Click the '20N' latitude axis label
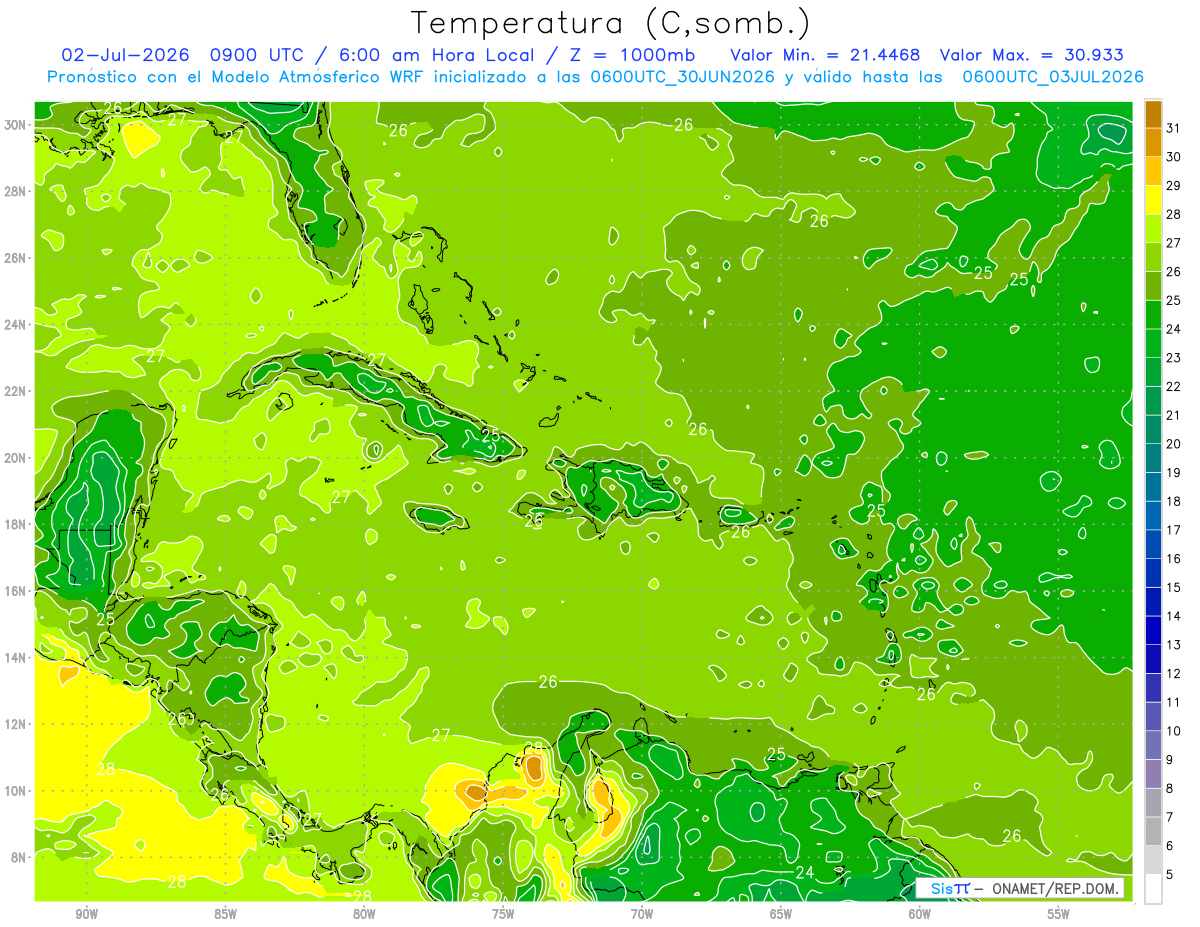 (16, 458)
